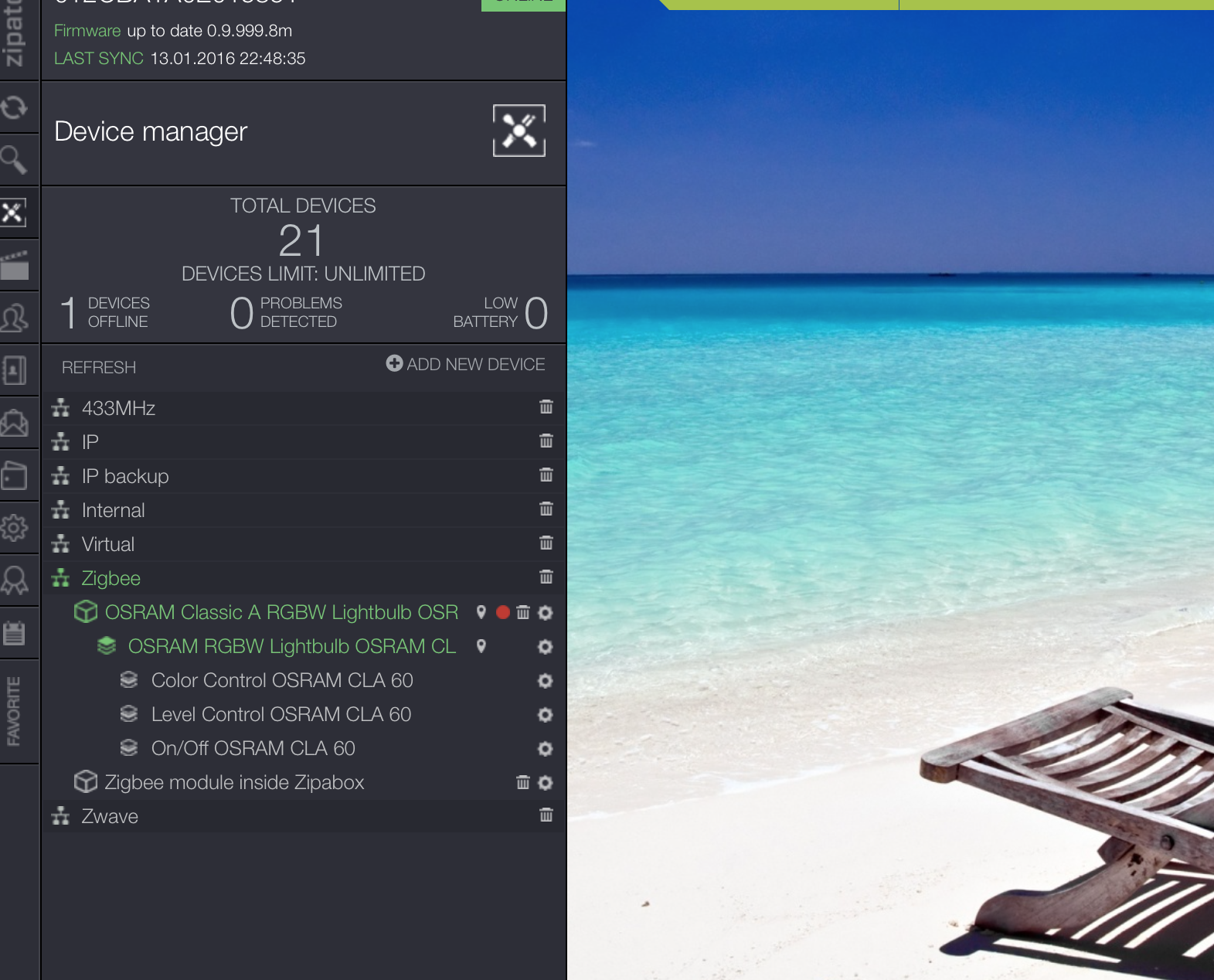Expand the Zwave network node
Screen dimensions: 1214x980
(x=109, y=816)
